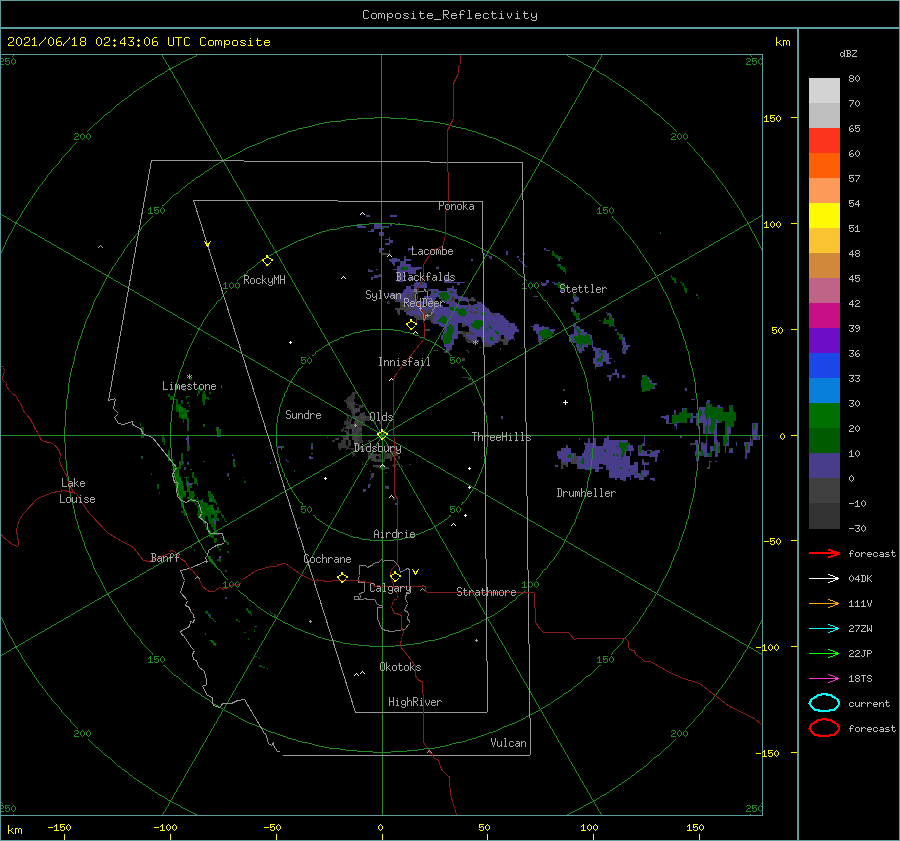This screenshot has width=900, height=841.
Task: Click the white asterisk above Limestone
Action: coord(189,377)
